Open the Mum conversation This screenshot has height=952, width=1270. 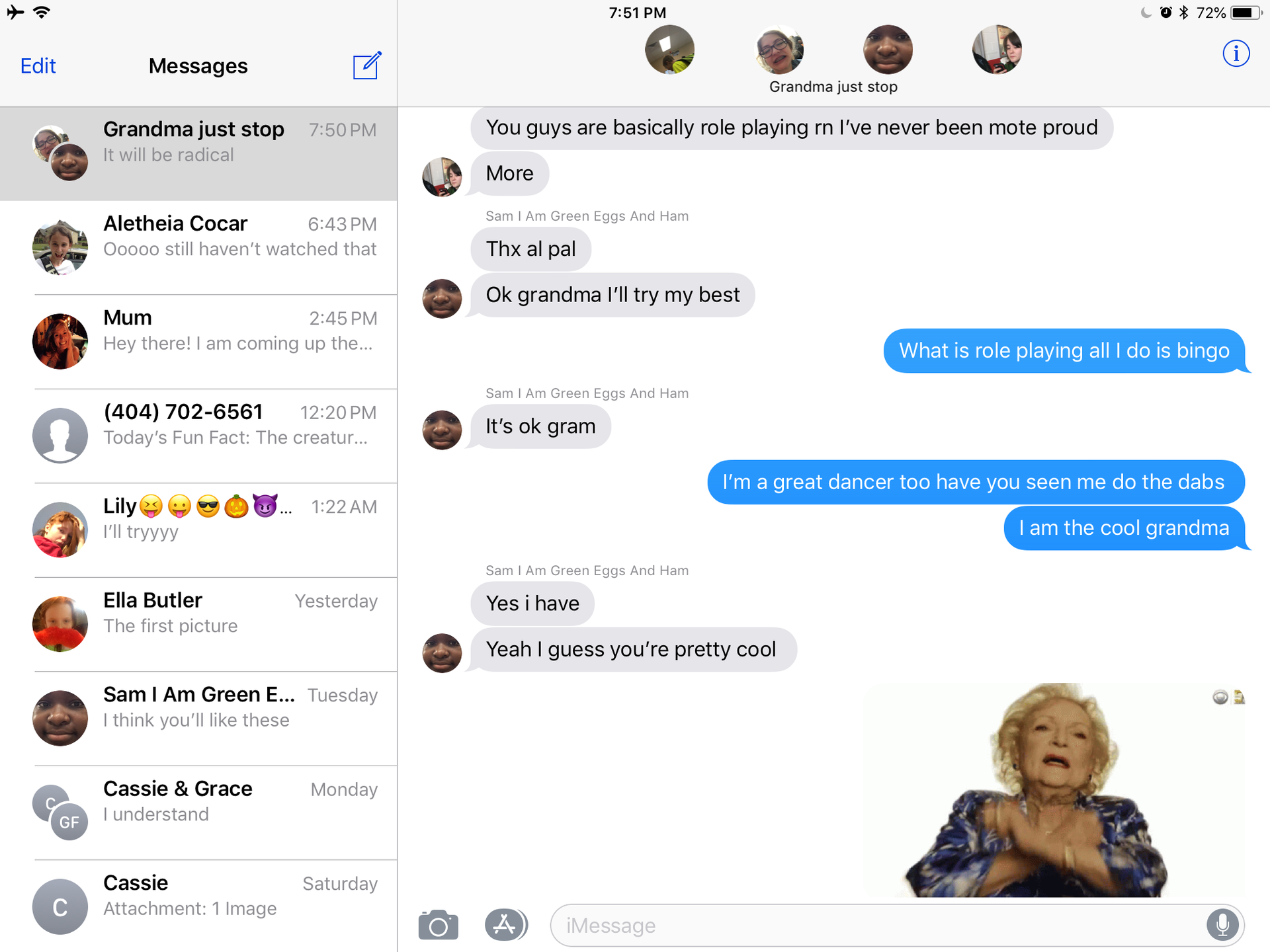click(198, 342)
